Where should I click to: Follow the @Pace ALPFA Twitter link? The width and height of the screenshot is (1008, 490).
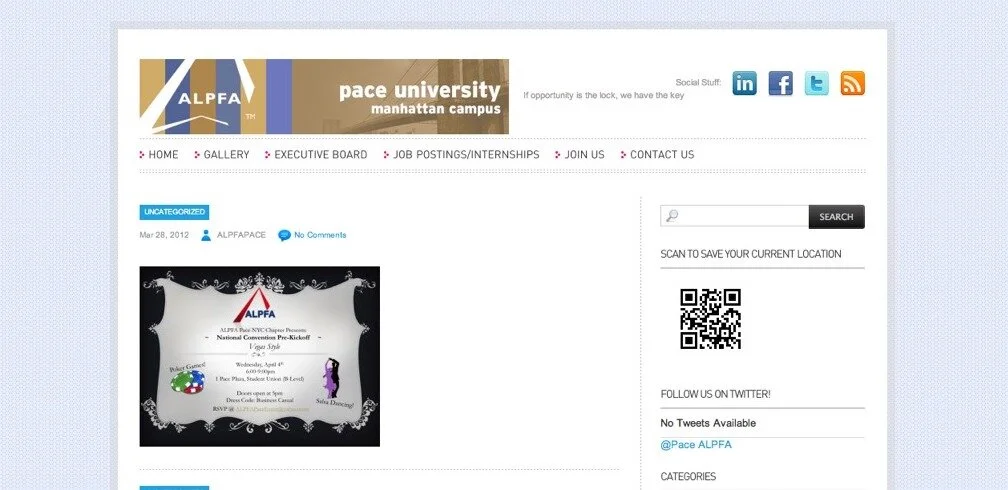(696, 444)
